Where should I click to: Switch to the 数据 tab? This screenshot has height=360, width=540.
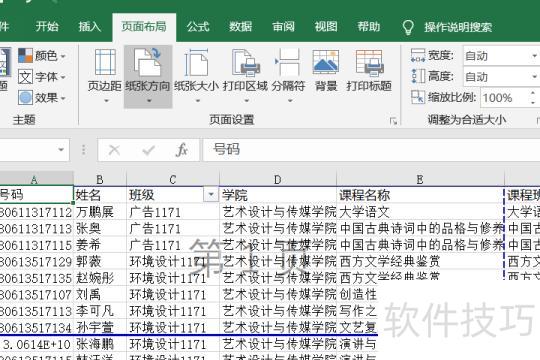pyautogui.click(x=241, y=27)
